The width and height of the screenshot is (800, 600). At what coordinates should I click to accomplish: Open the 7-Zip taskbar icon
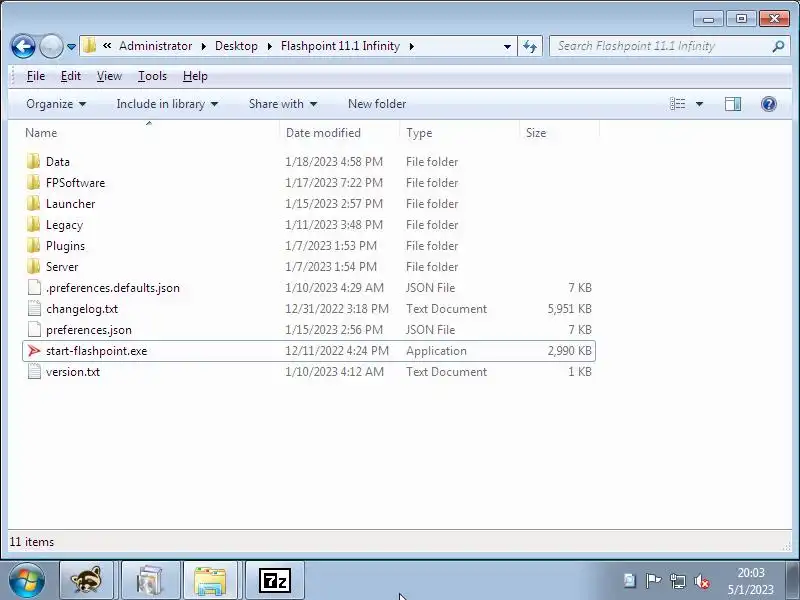274,581
